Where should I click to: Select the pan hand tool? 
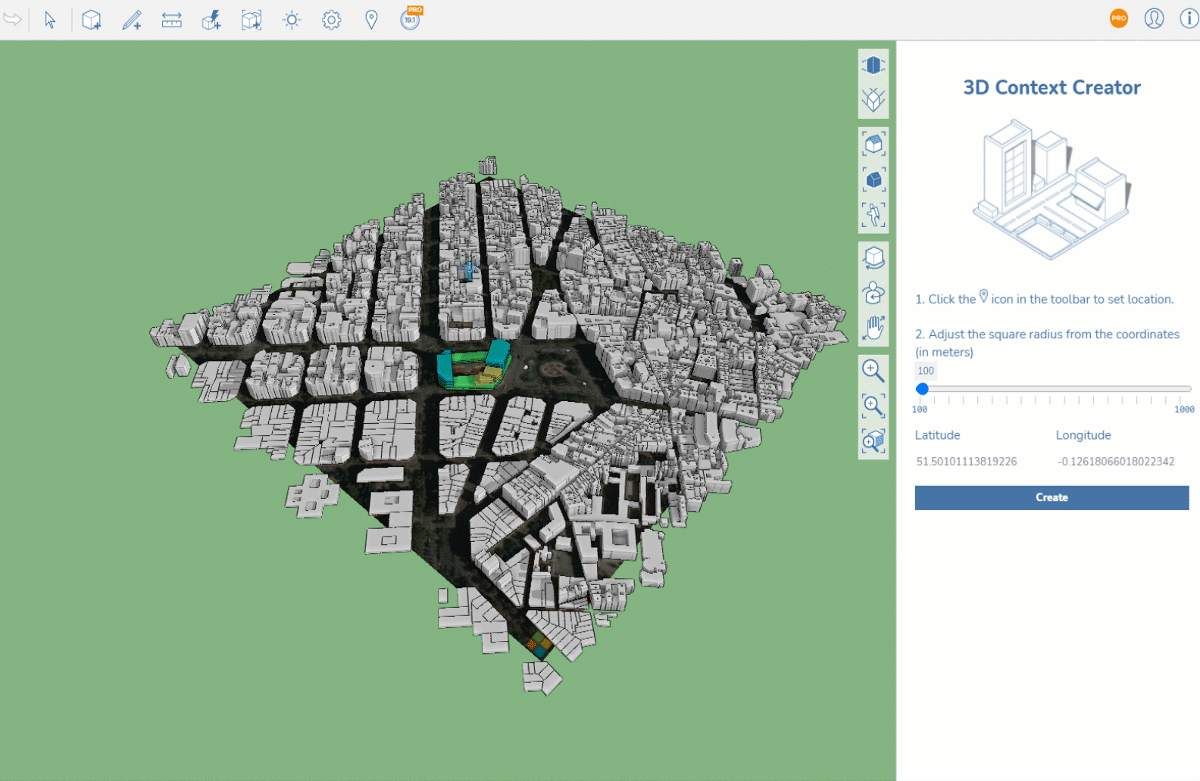coord(873,327)
